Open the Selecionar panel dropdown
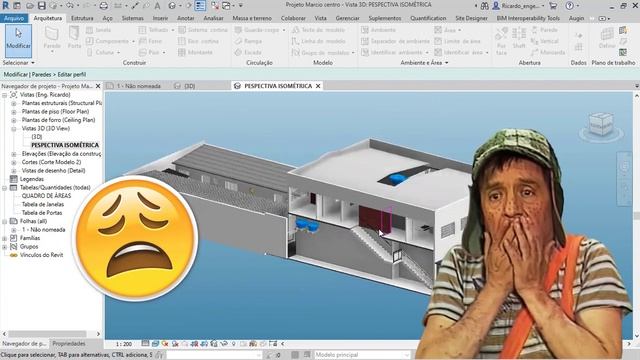This screenshot has height=360, width=640. 18,63
